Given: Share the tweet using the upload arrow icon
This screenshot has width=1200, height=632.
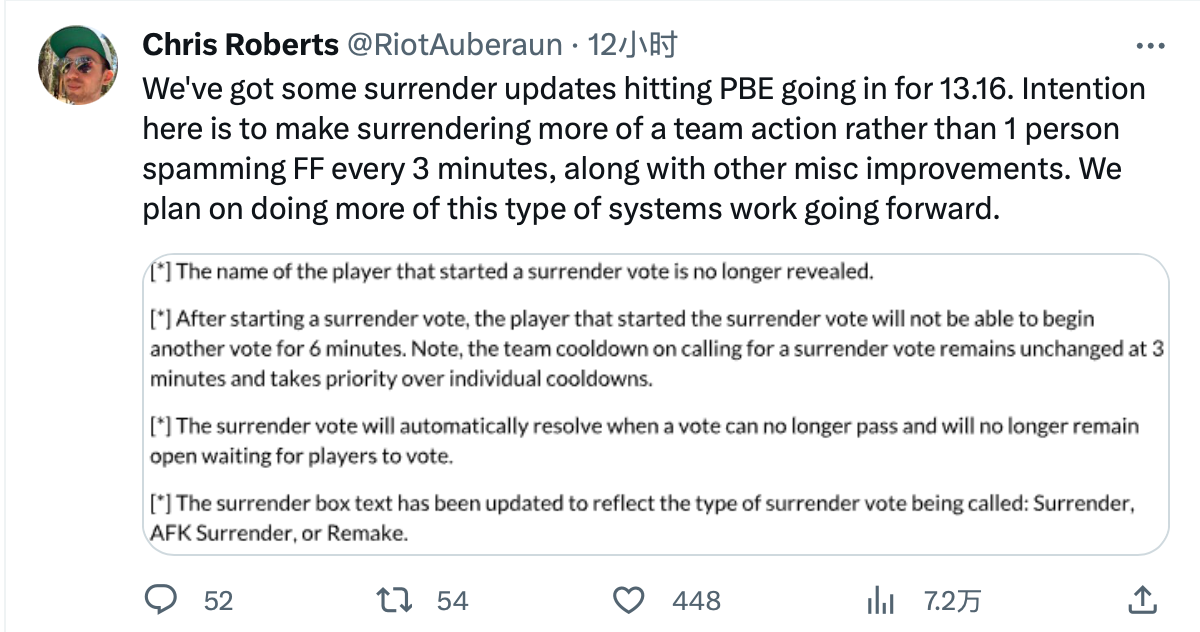Looking at the screenshot, I should click(1142, 600).
